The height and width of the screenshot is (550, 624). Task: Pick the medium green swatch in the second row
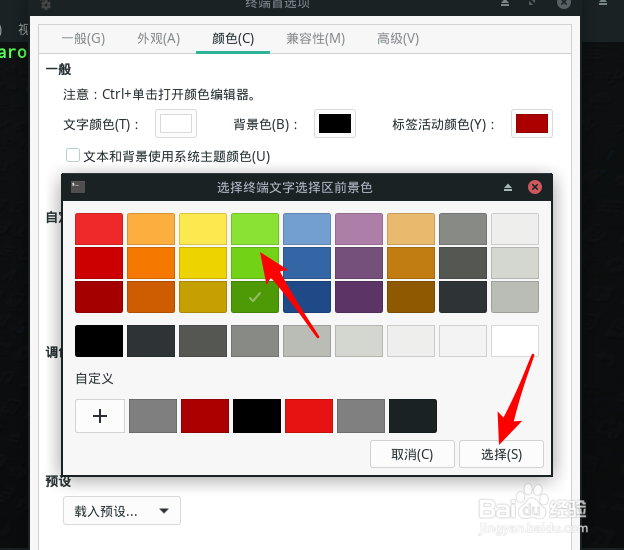click(x=255, y=263)
